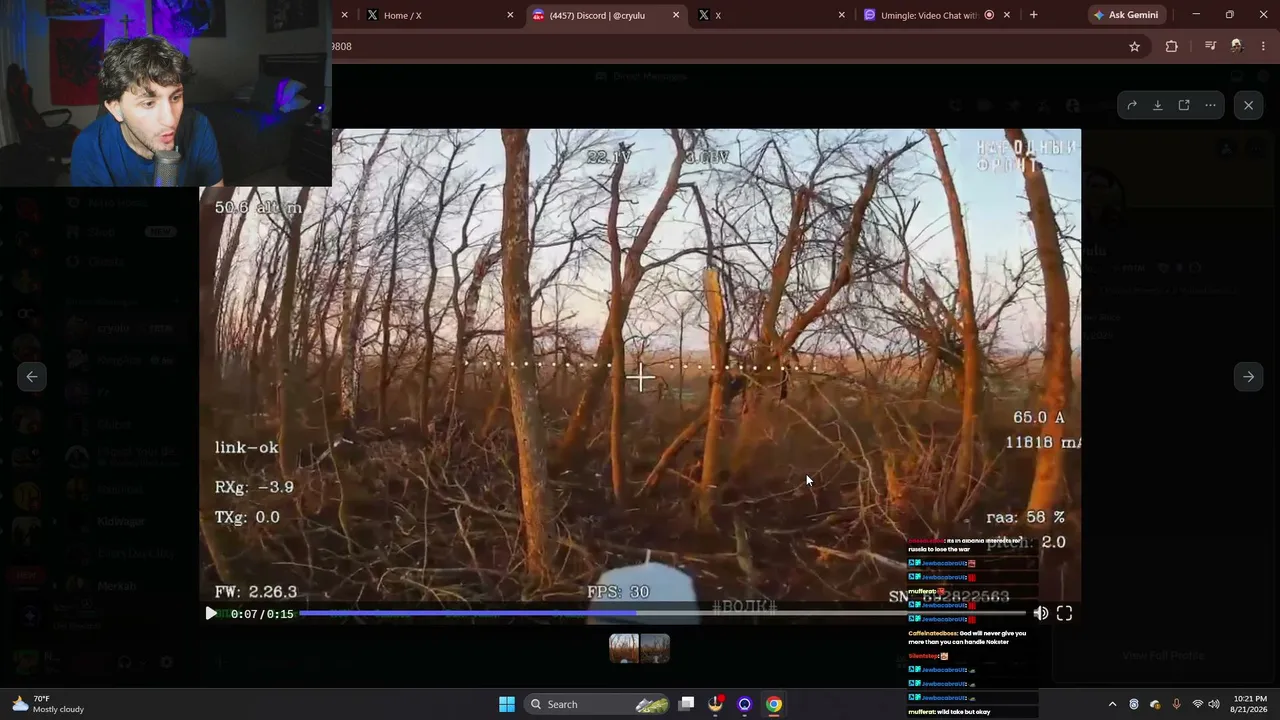Mute the video volume
The width and height of the screenshot is (1280, 720).
[x=1041, y=613]
